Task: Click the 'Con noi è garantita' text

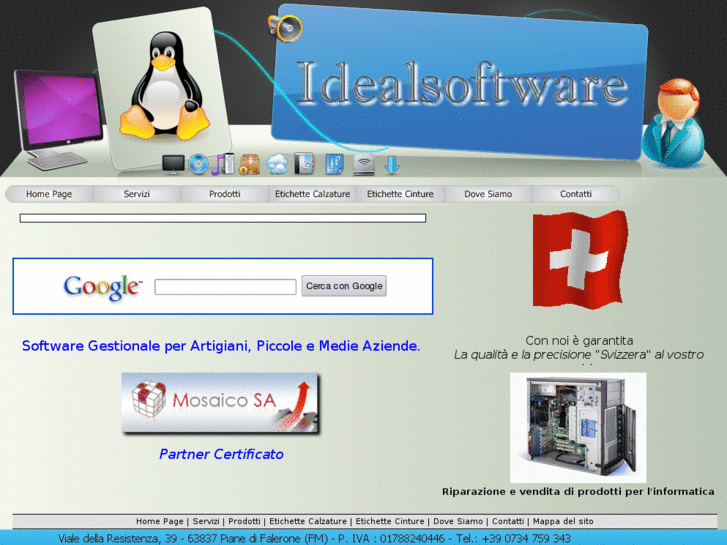Action: pyautogui.click(x=579, y=340)
